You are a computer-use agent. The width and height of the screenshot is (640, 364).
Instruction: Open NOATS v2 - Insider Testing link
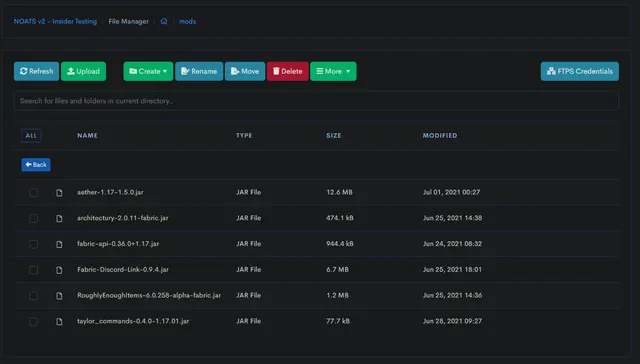(56, 21)
